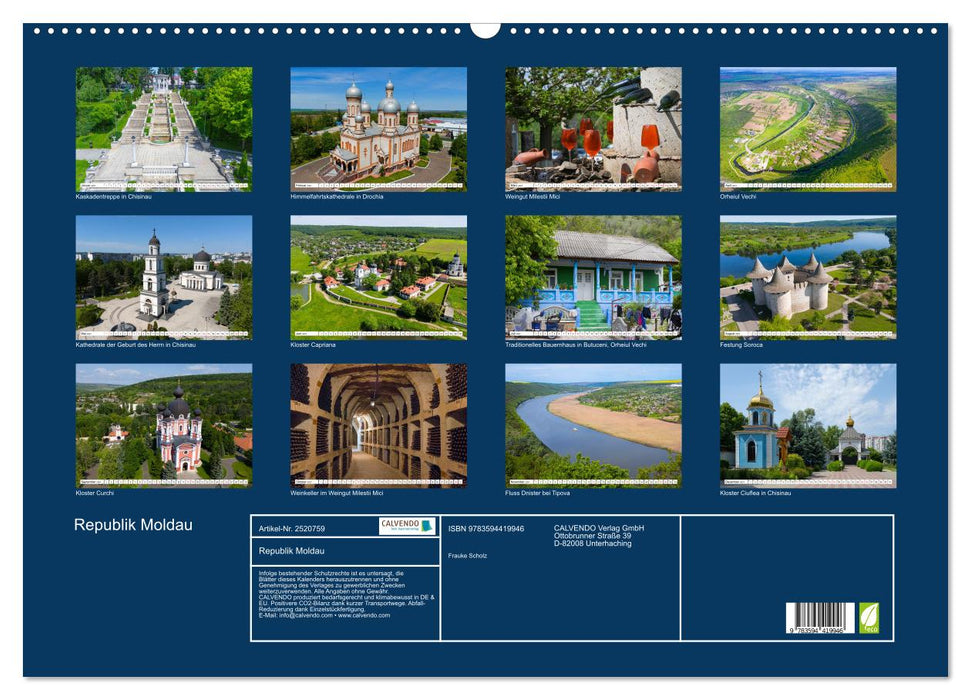Click the 'D-82008 Unterhaching' text
This screenshot has height=700, width=971.
tap(593, 543)
